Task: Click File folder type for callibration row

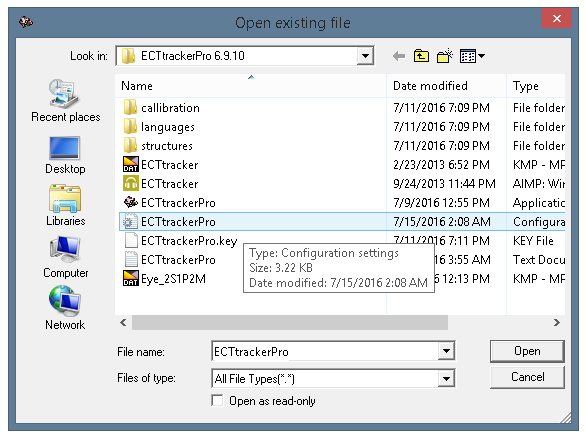Action: 539,108
